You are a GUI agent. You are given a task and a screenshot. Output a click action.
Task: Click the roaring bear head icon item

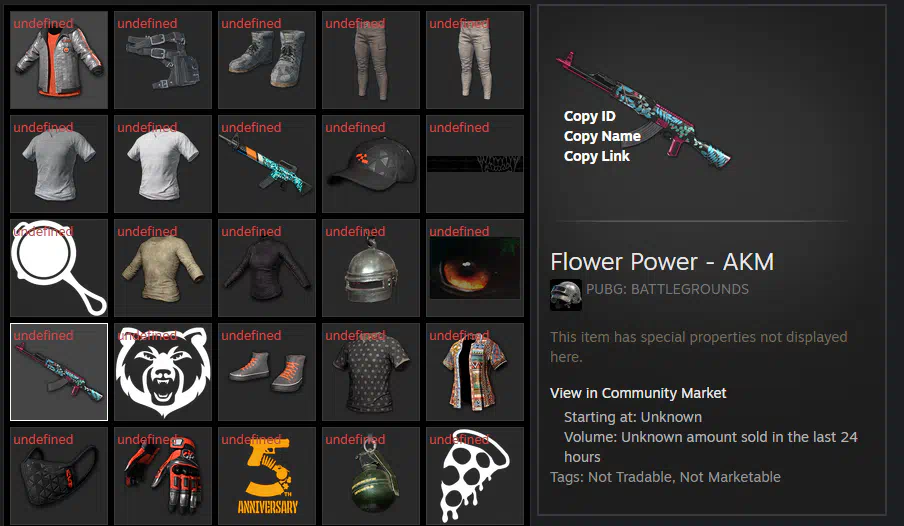click(163, 372)
